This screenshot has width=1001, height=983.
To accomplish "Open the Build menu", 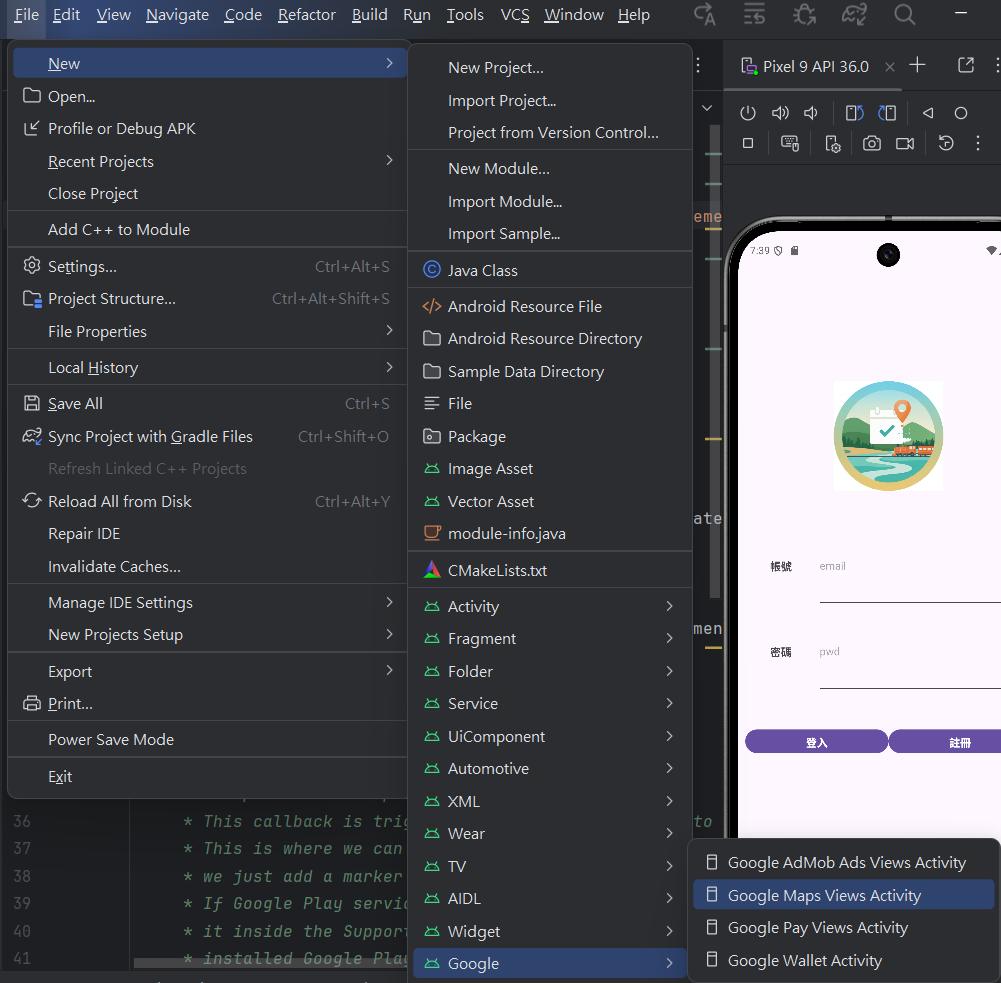I will click(370, 15).
